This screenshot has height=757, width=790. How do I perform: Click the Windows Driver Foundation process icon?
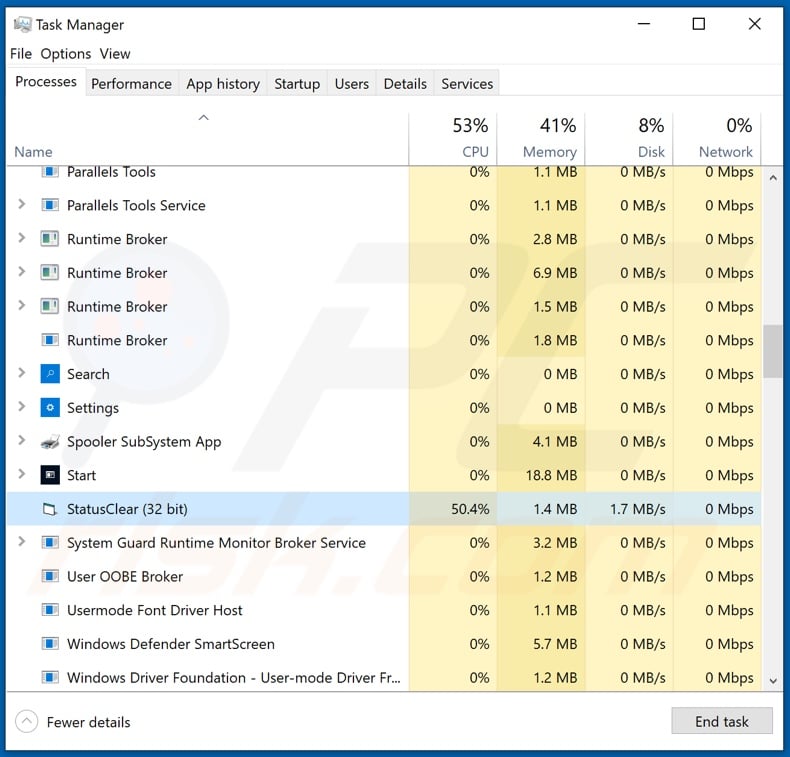(x=50, y=677)
